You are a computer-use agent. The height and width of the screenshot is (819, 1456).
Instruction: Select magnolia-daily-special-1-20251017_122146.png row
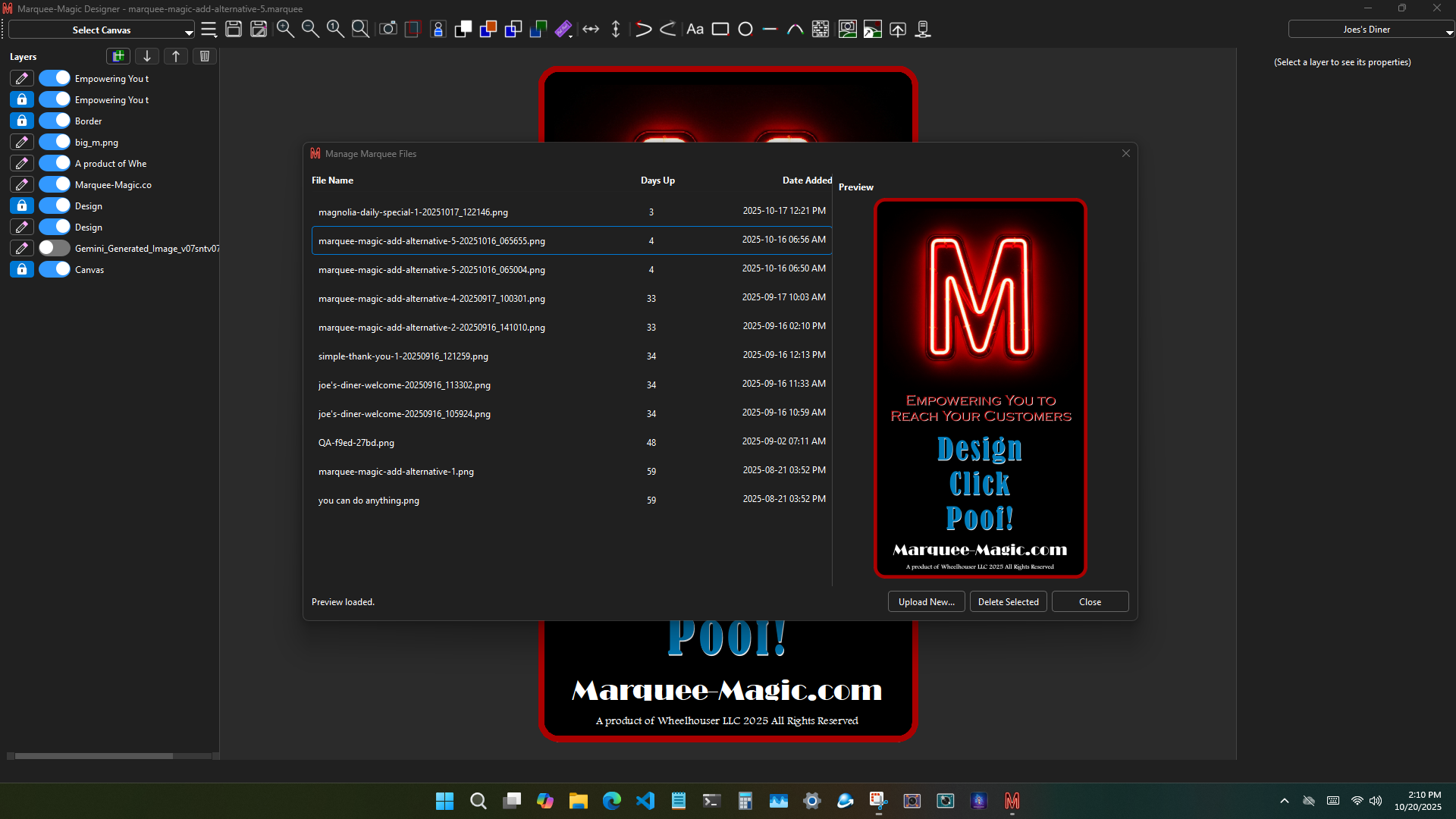[572, 212]
